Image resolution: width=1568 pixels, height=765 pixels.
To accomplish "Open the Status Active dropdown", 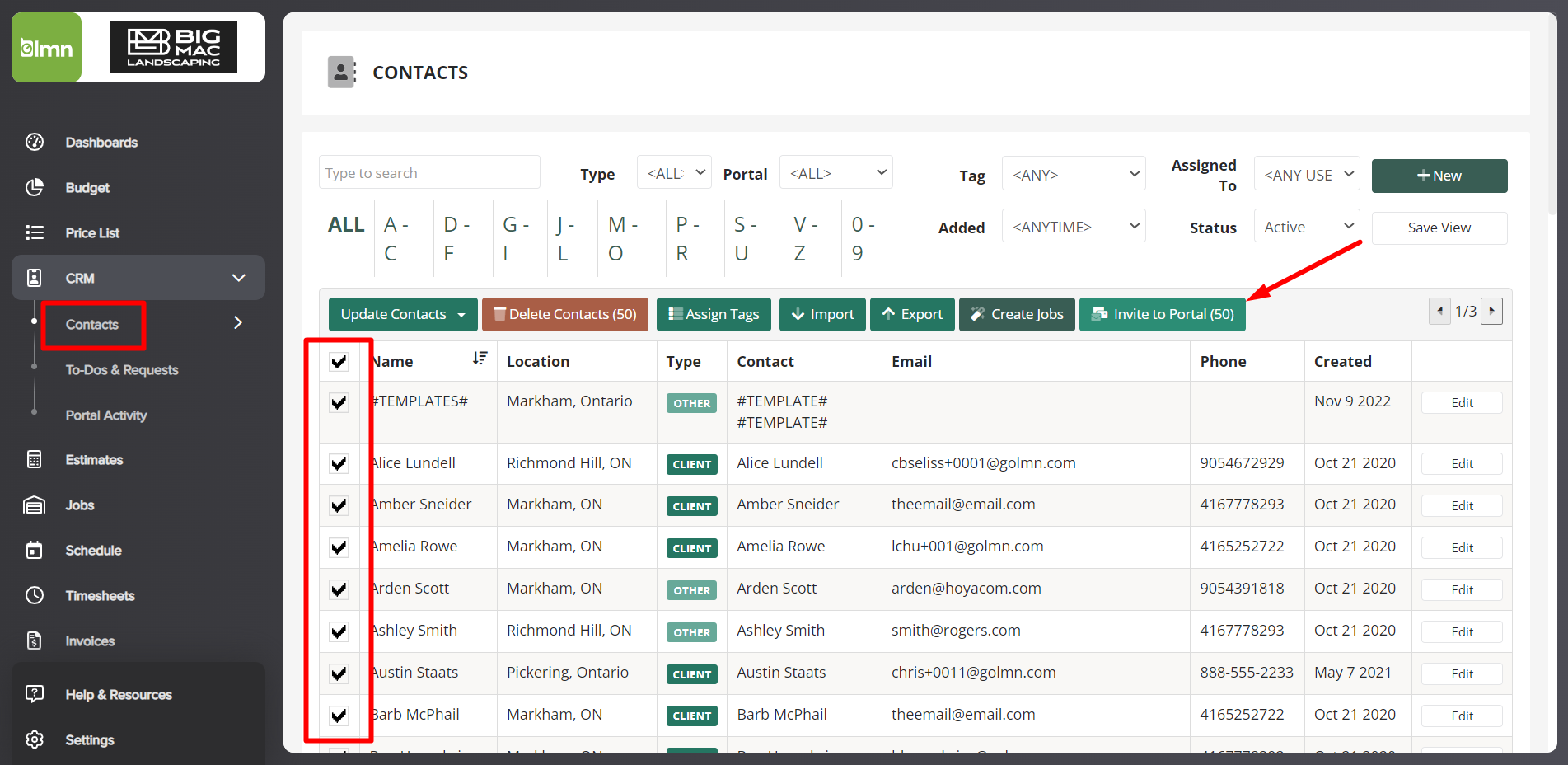I will (x=1307, y=226).
